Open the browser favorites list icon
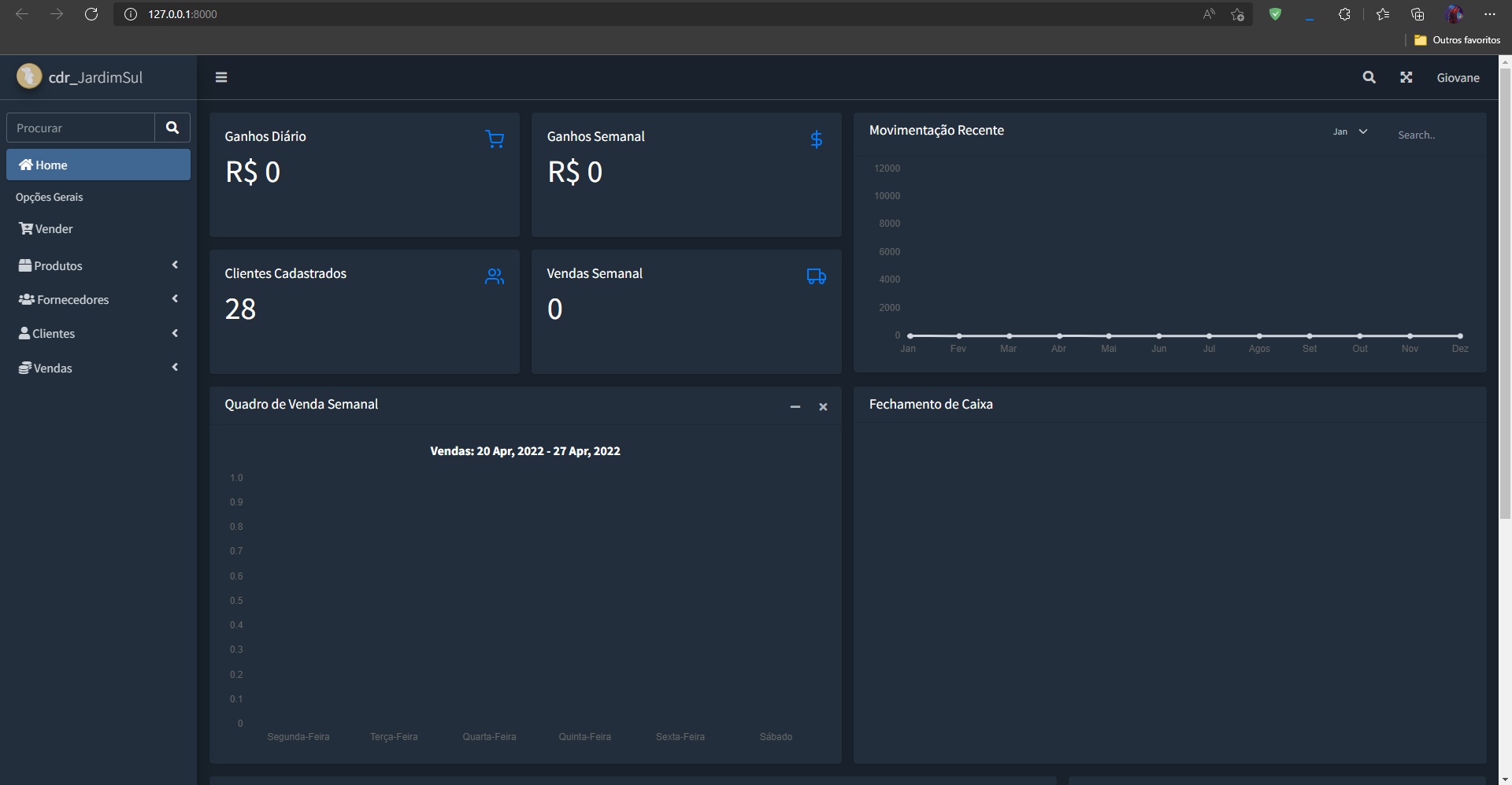Viewport: 1512px width, 785px height. point(1383,14)
